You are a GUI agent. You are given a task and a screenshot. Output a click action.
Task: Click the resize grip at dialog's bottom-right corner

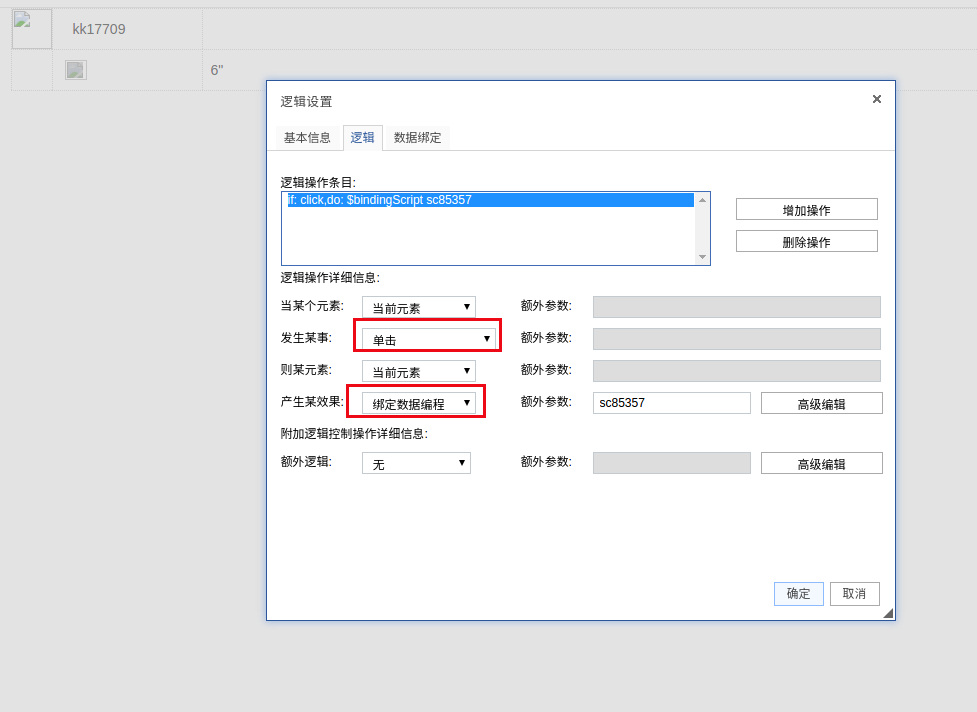(x=887, y=613)
